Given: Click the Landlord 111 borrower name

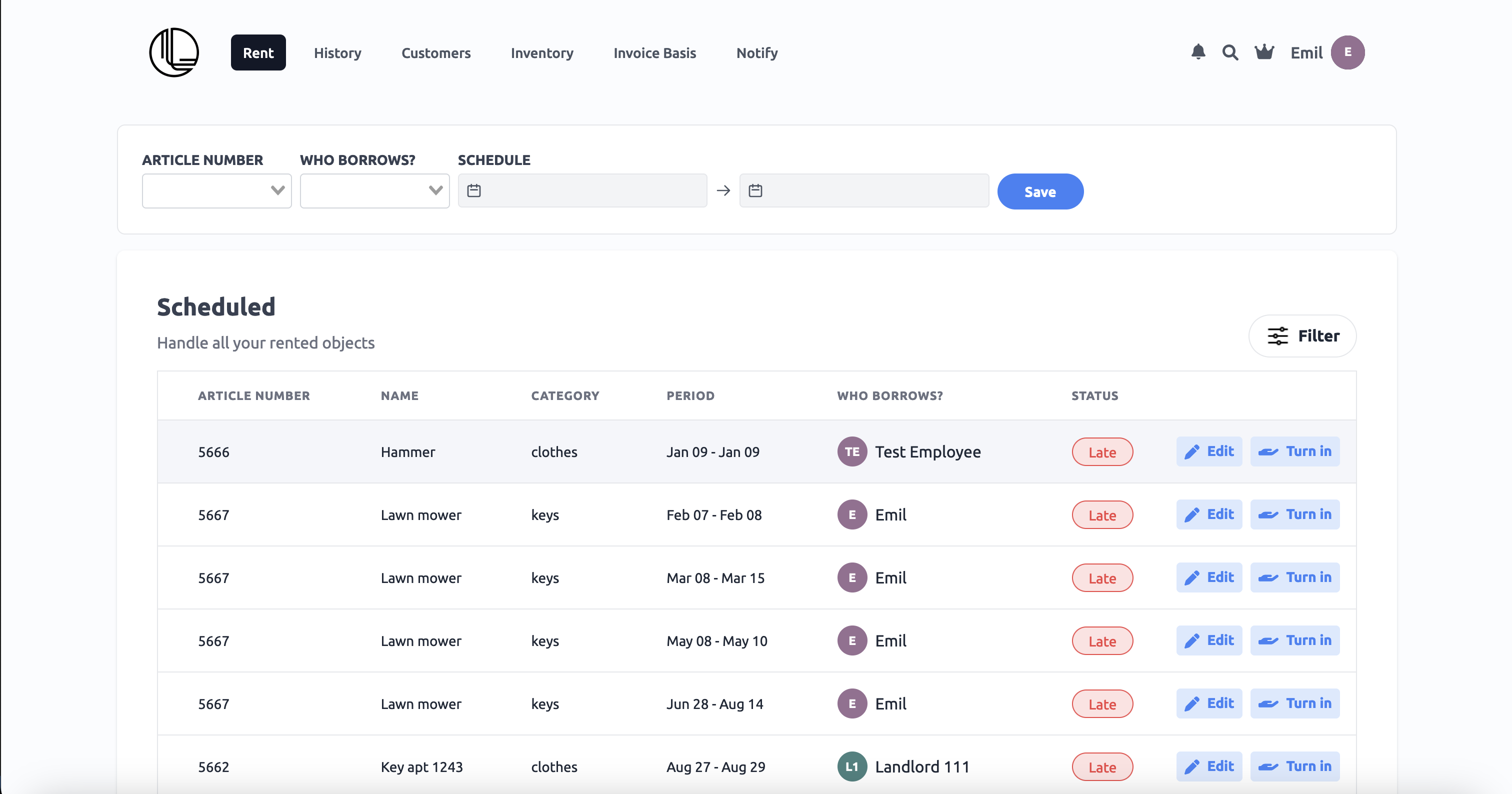Looking at the screenshot, I should pyautogui.click(x=922, y=767).
